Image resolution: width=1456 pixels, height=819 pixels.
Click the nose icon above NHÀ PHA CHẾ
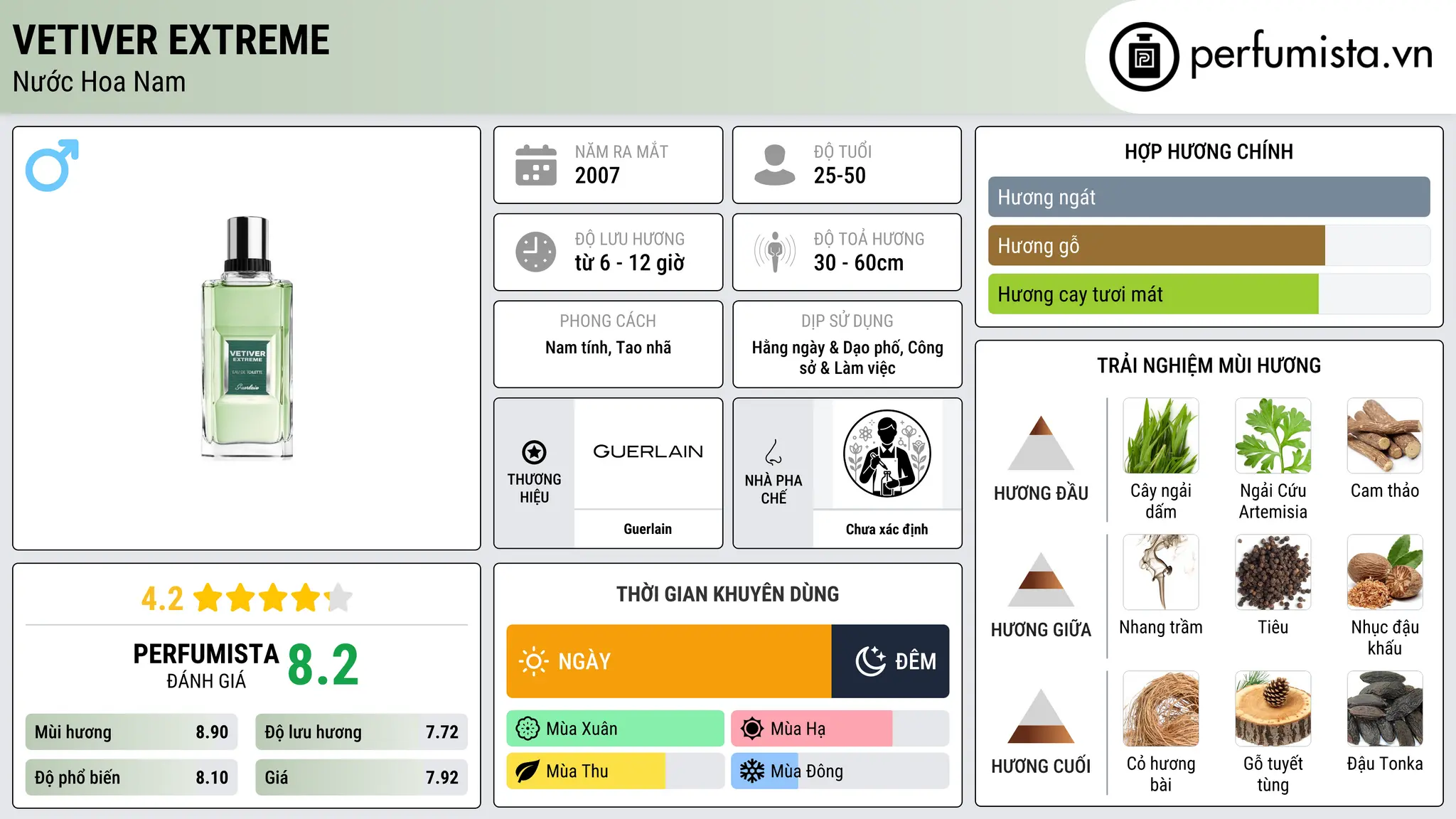(773, 452)
